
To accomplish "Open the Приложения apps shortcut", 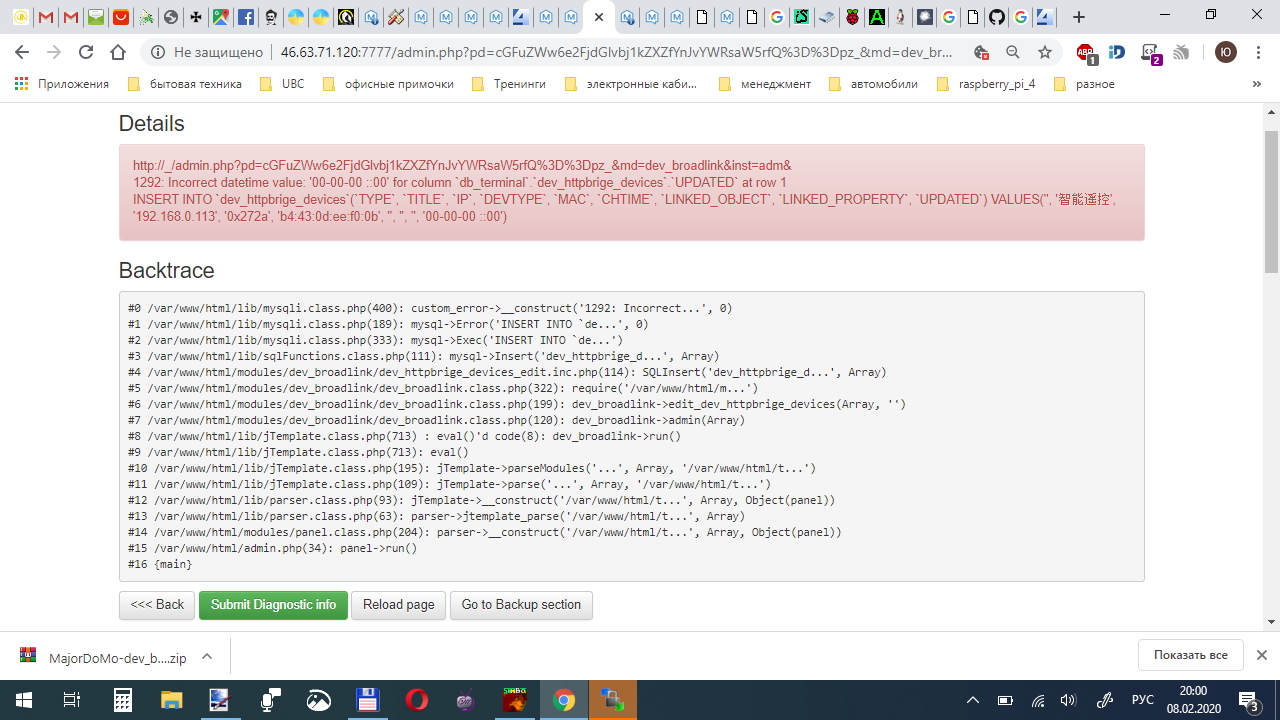I will (x=62, y=84).
